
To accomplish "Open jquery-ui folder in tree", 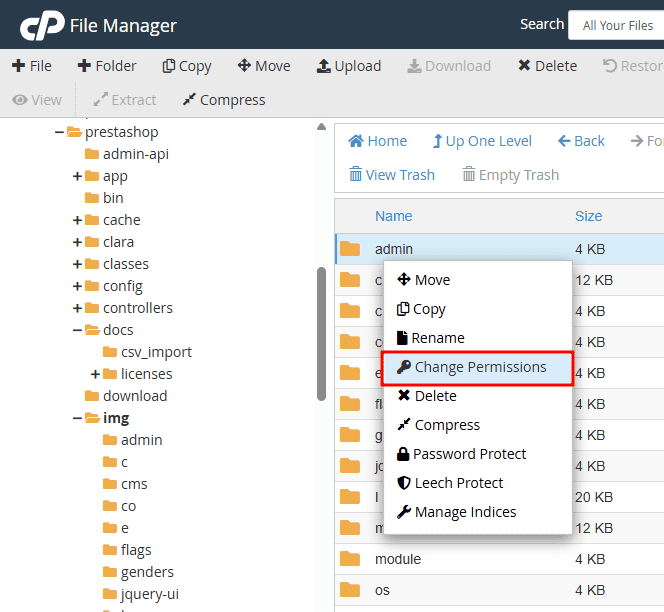I will pos(150,594).
